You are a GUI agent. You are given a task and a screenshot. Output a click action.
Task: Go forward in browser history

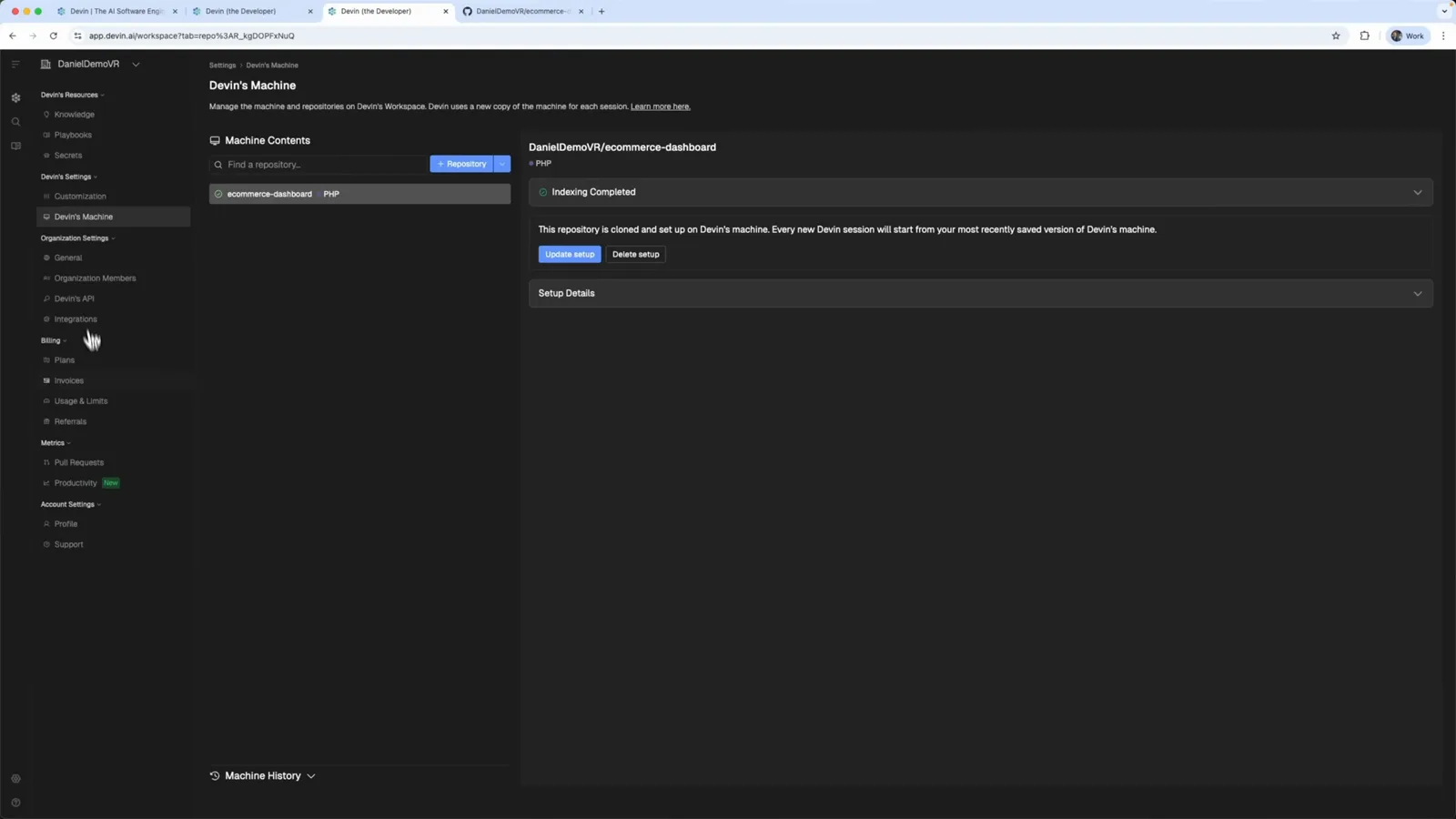(x=33, y=35)
